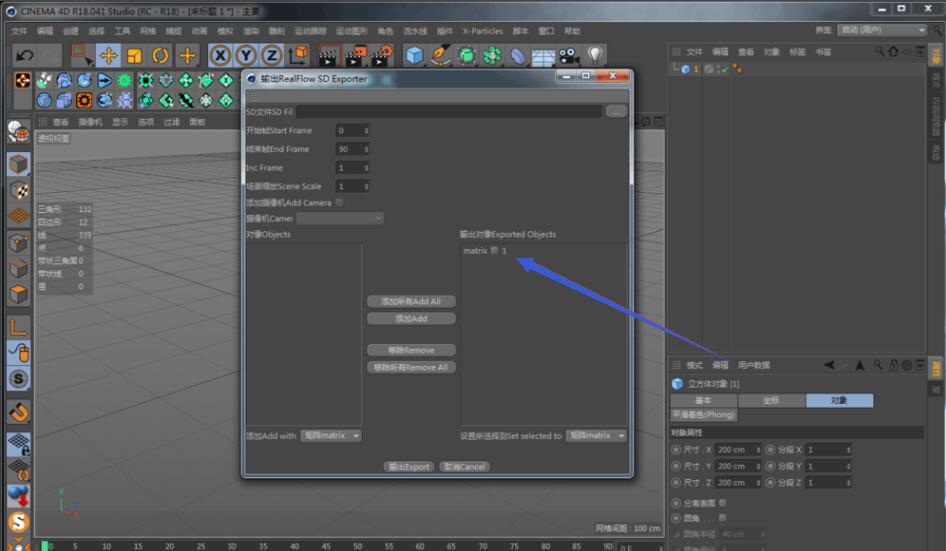Open the 模式 menu in Attribute Manager
946x551 pixels.
click(694, 365)
